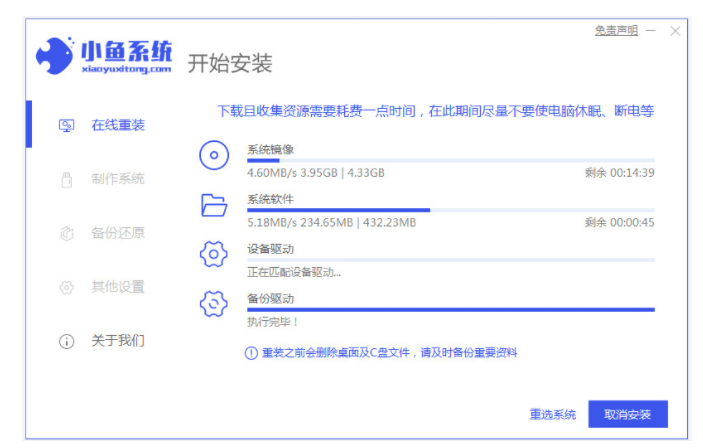This screenshot has width=703, height=448.
Task: Open the 关于我们 page
Action: [117, 341]
